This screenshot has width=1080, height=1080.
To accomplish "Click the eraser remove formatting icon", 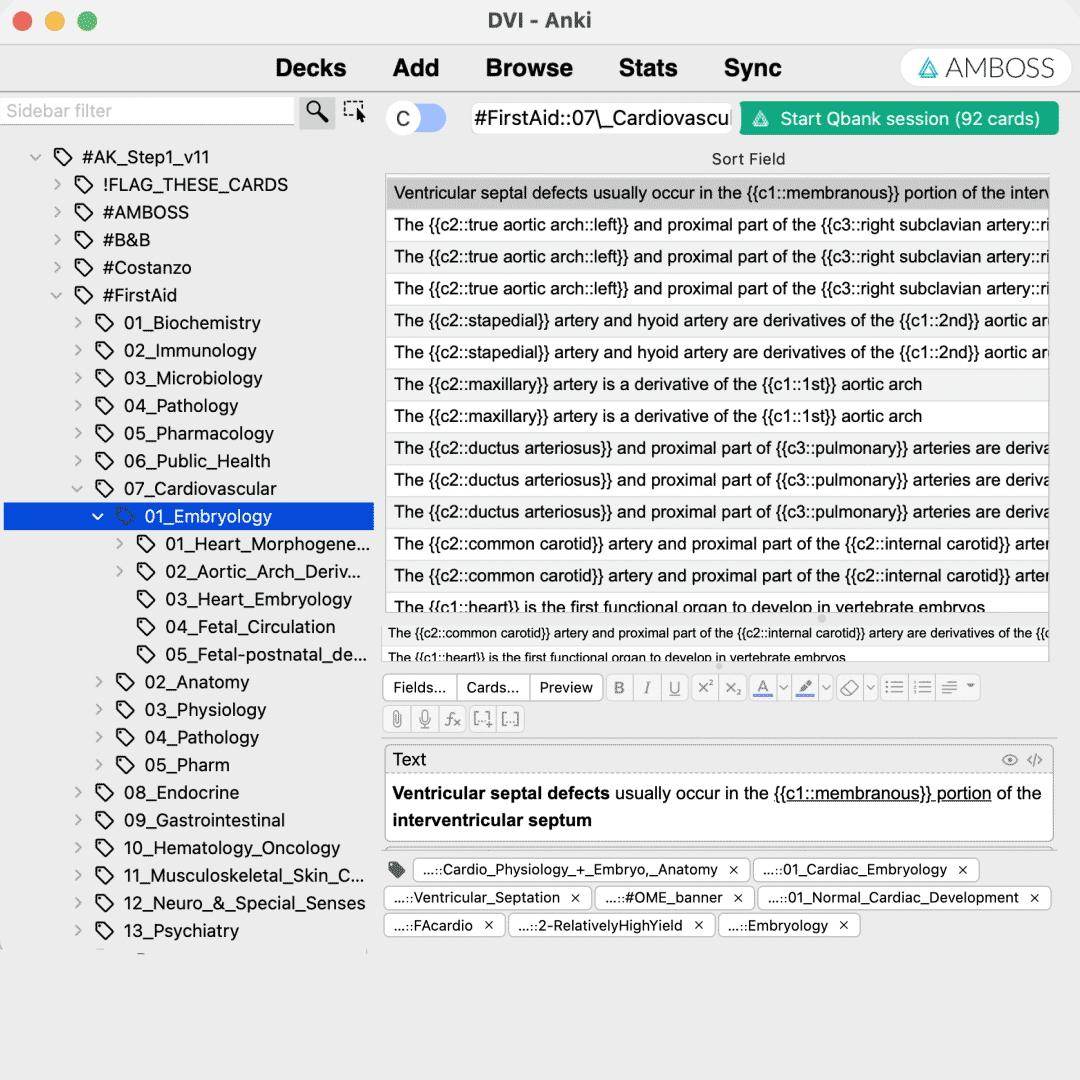I will (850, 688).
